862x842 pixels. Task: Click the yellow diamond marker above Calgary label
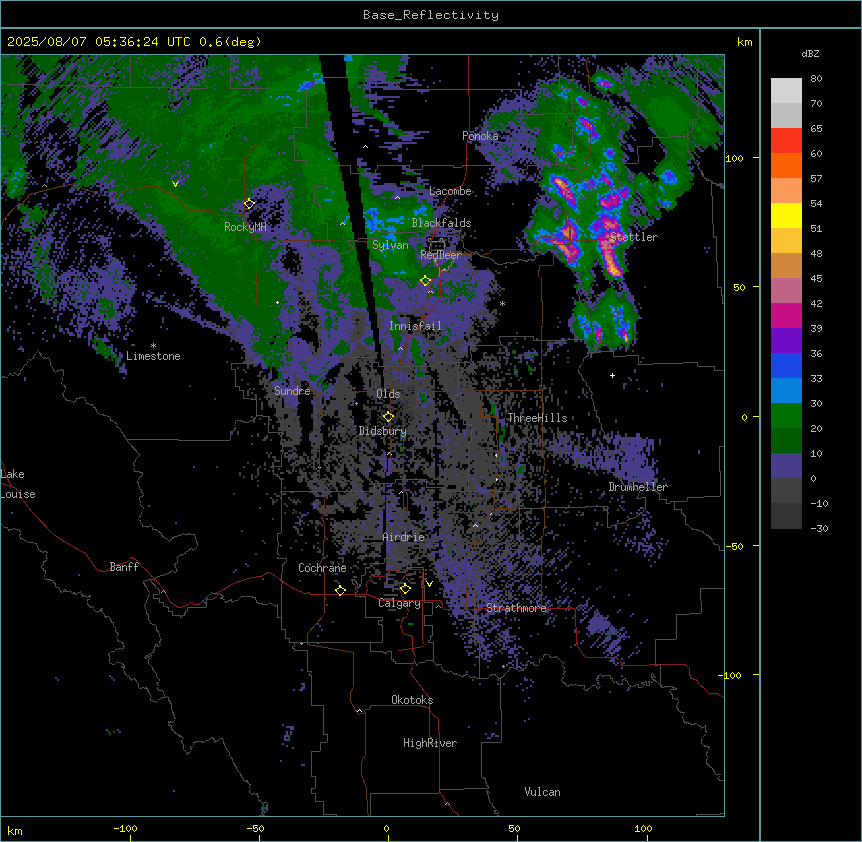click(x=405, y=589)
